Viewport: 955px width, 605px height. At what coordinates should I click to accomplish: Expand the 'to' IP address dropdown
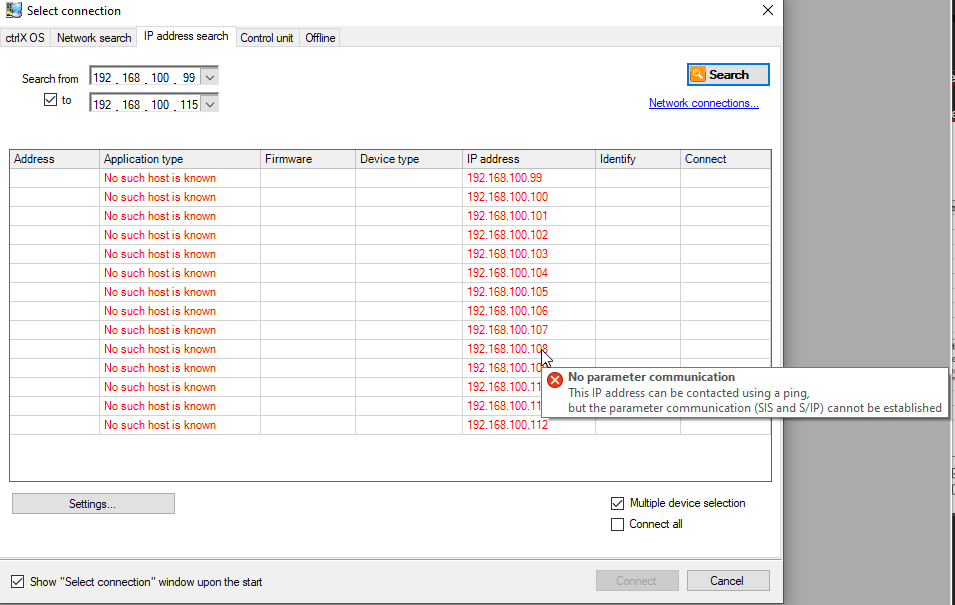209,104
